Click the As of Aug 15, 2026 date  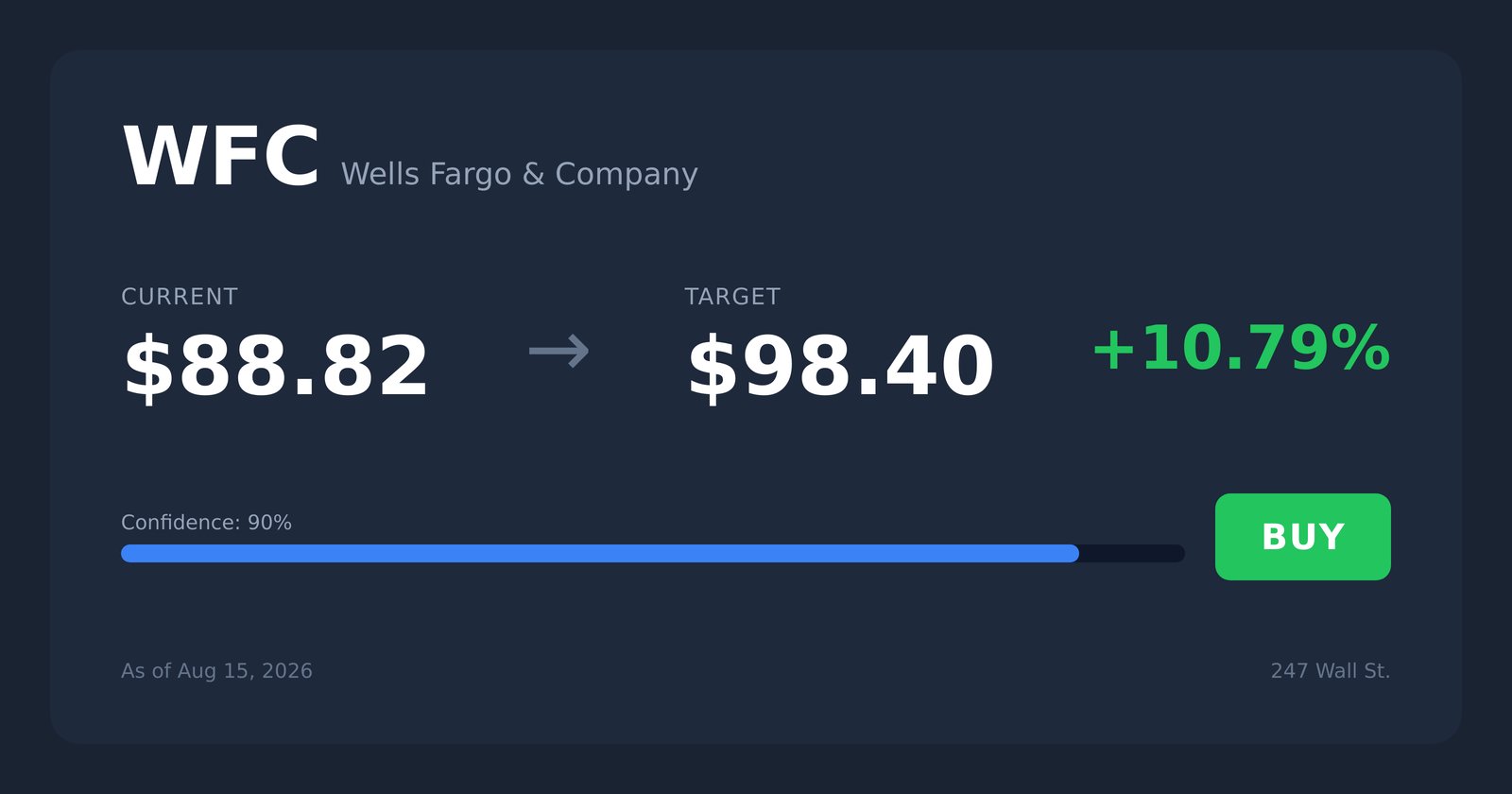pos(216,671)
